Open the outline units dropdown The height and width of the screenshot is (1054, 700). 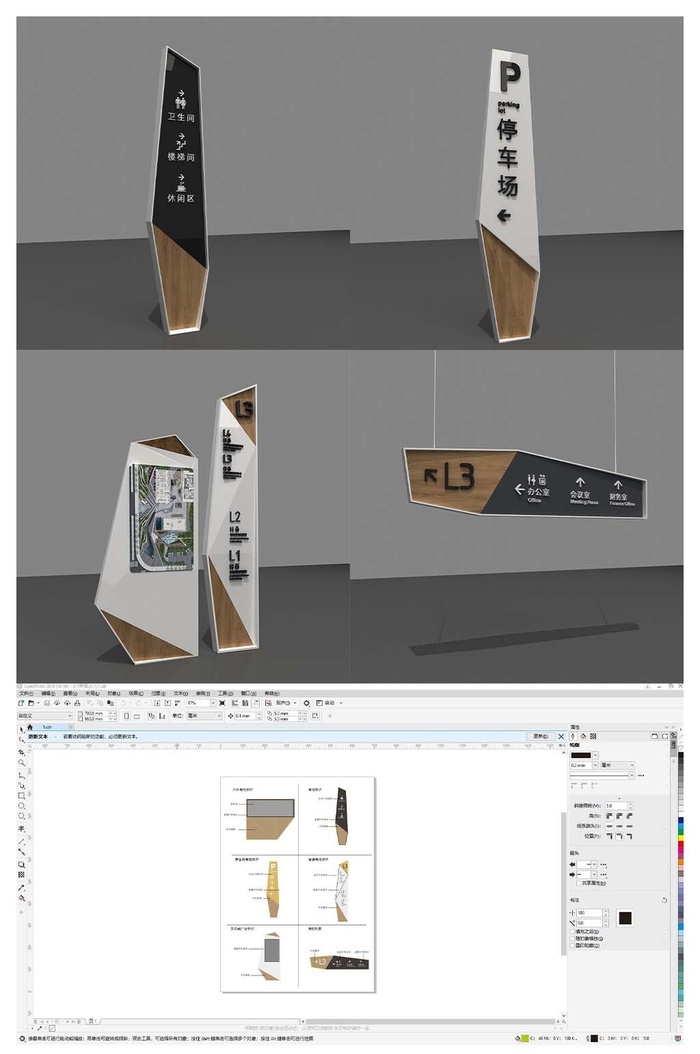(x=631, y=765)
